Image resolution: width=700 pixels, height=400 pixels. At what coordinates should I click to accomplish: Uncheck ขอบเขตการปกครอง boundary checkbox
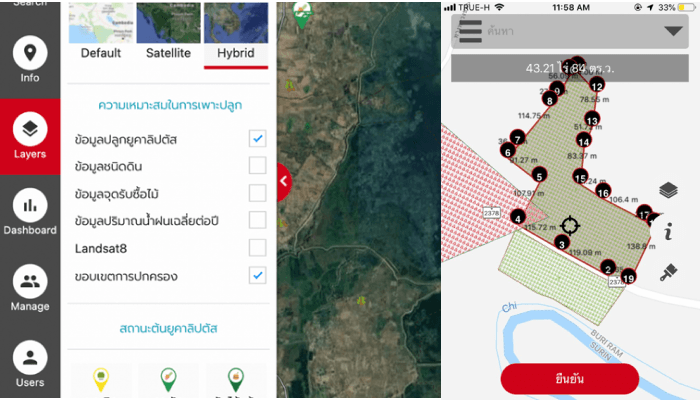coord(257,275)
